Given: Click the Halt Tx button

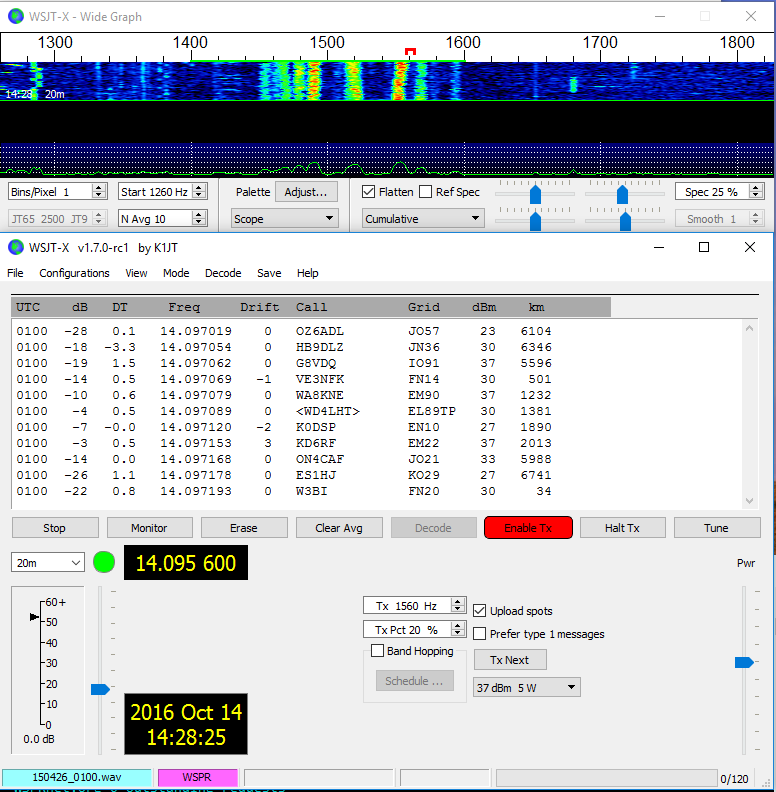Looking at the screenshot, I should coord(622,528).
